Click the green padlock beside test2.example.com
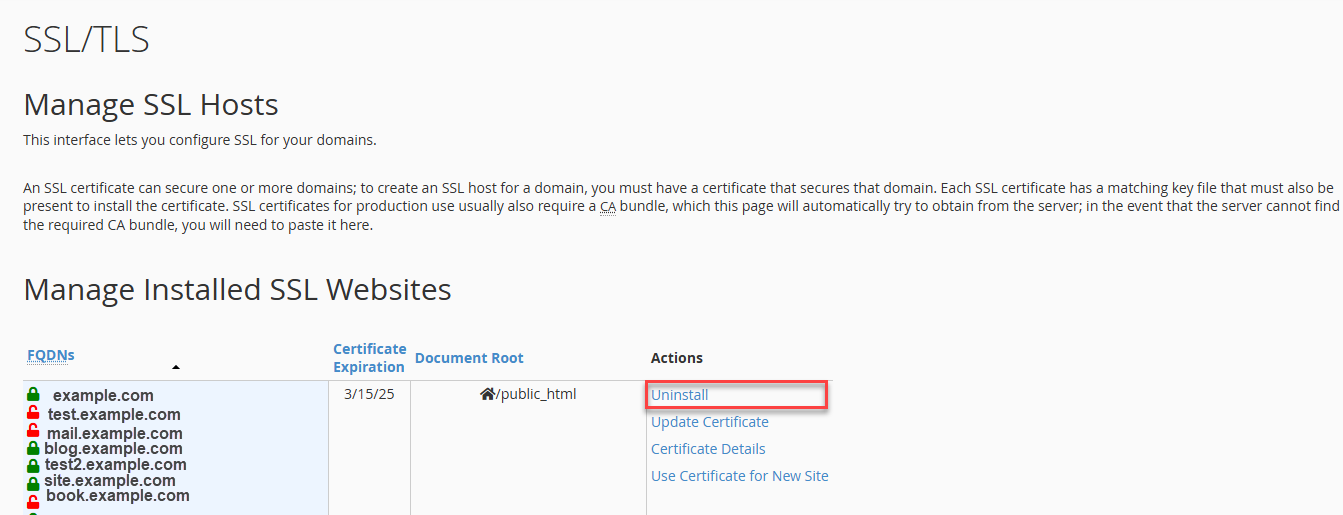This screenshot has height=515, width=1343. [x=33, y=465]
